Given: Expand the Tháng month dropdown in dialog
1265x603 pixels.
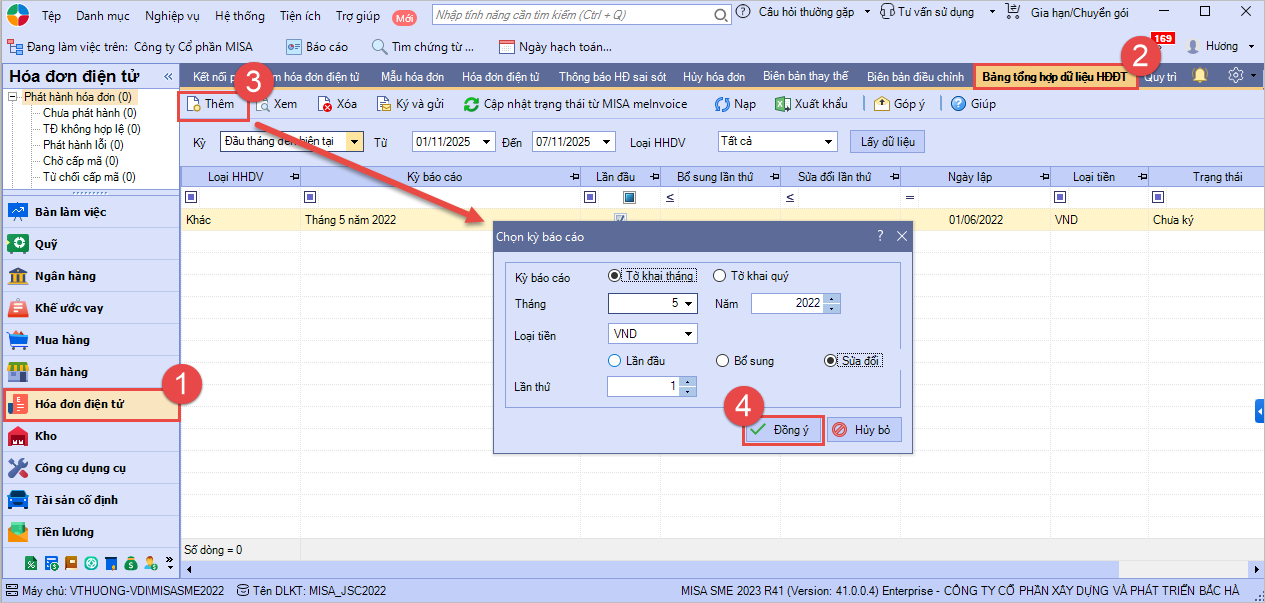Looking at the screenshot, I should coord(689,303).
